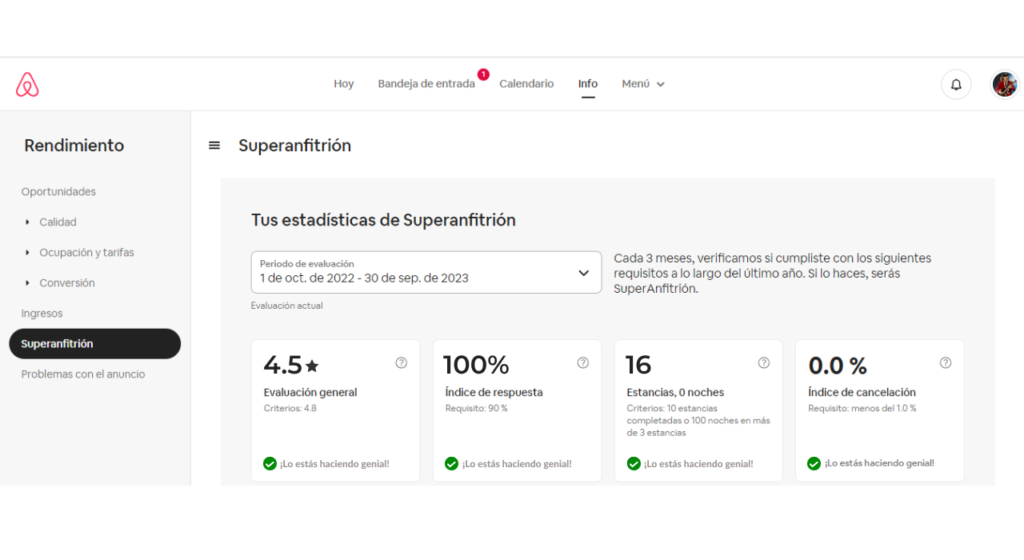Click help icon on Estancias card
Image resolution: width=1024 pixels, height=560 pixels.
click(764, 363)
